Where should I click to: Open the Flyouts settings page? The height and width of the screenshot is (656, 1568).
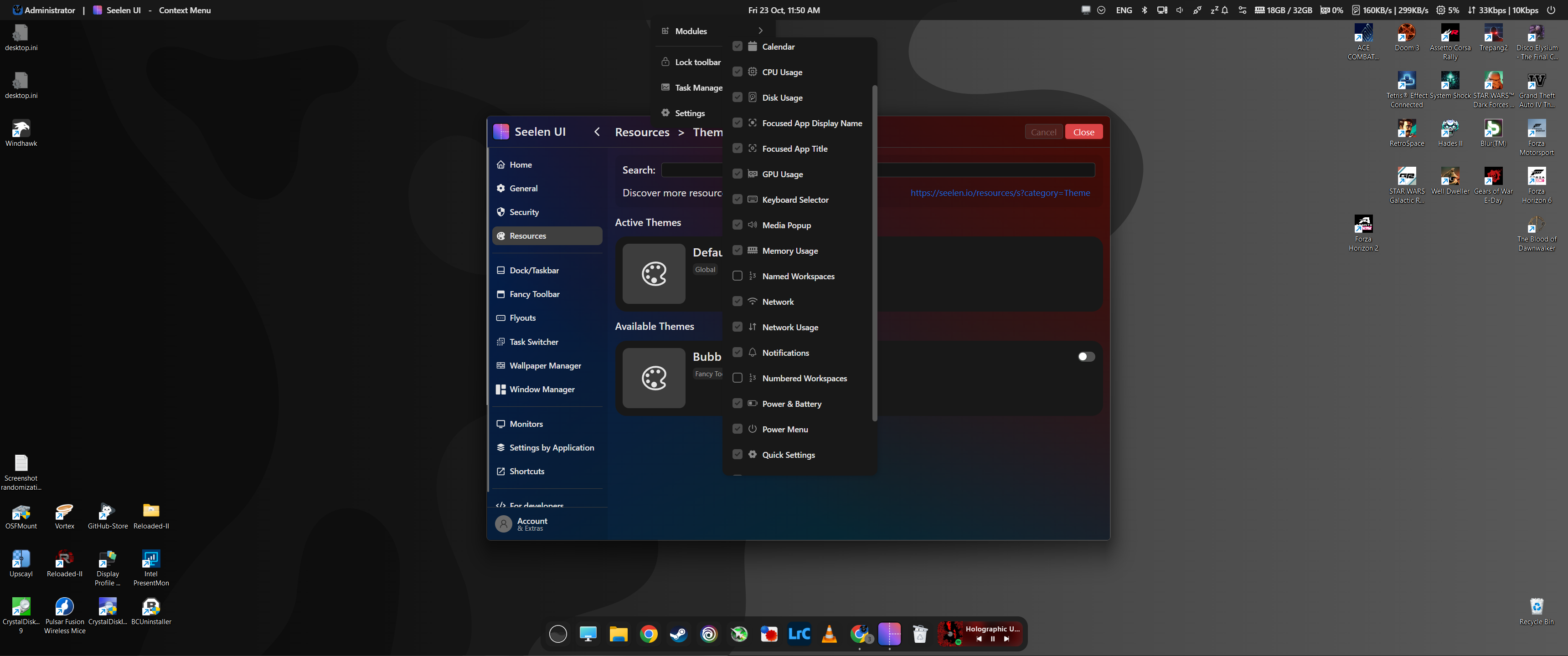tap(547, 318)
